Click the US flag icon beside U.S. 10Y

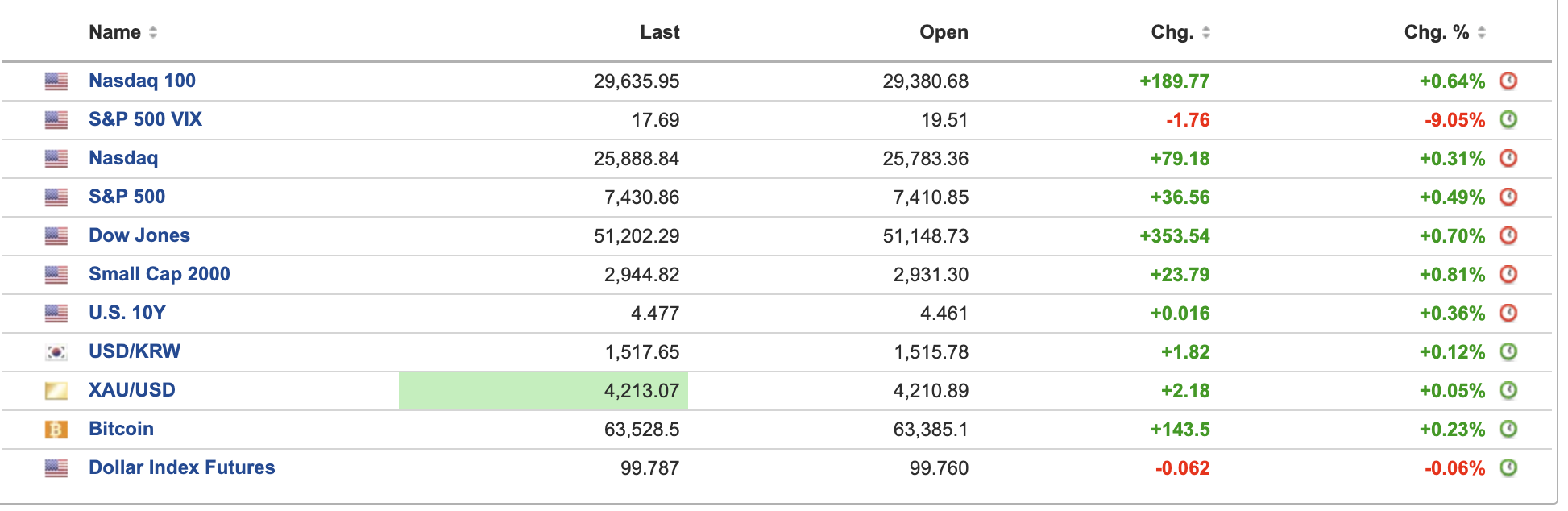click(56, 314)
